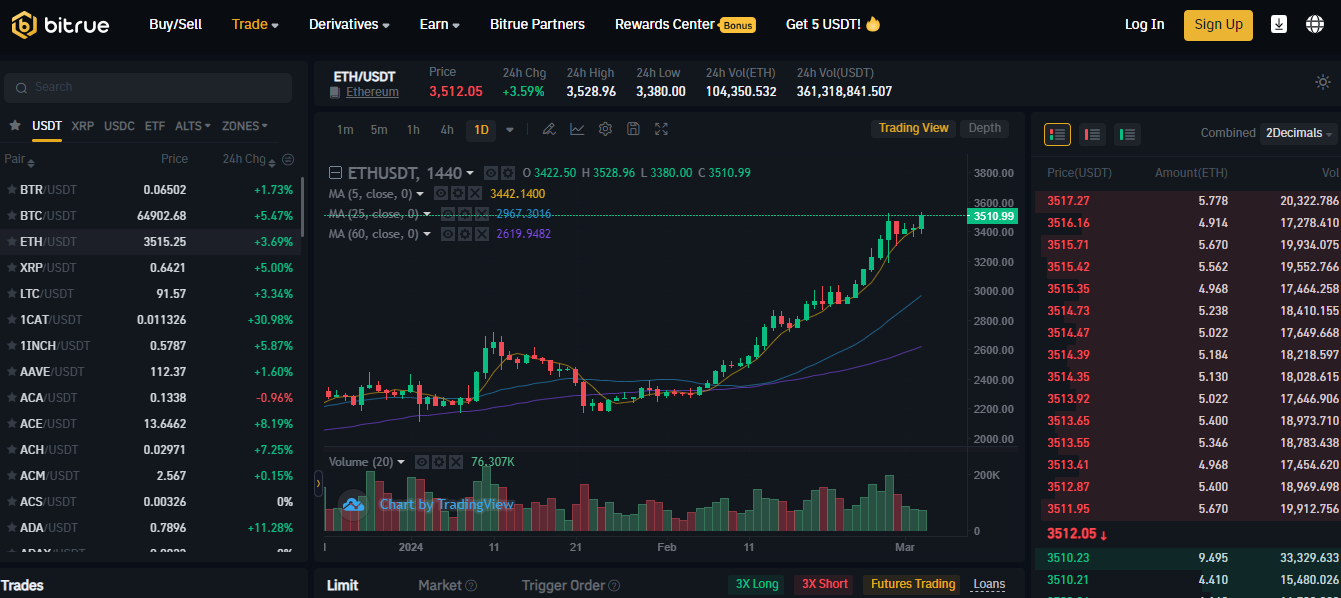Open the 2Decimals precision dropdown
Viewport: 1341px width, 598px height.
coord(1296,133)
